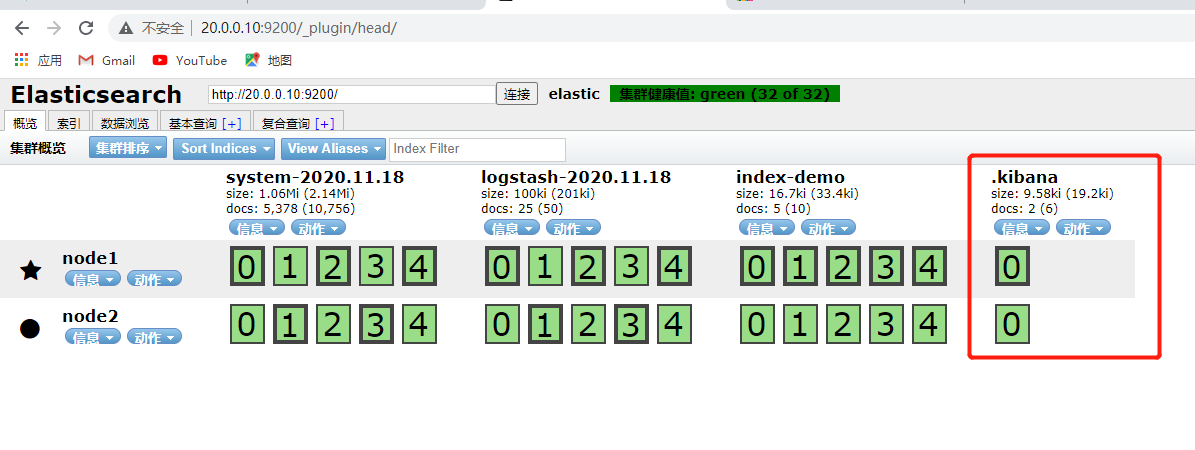The image size is (1195, 450).
Task: Click the logstash-2020.11.18 index title
Action: pos(576,177)
